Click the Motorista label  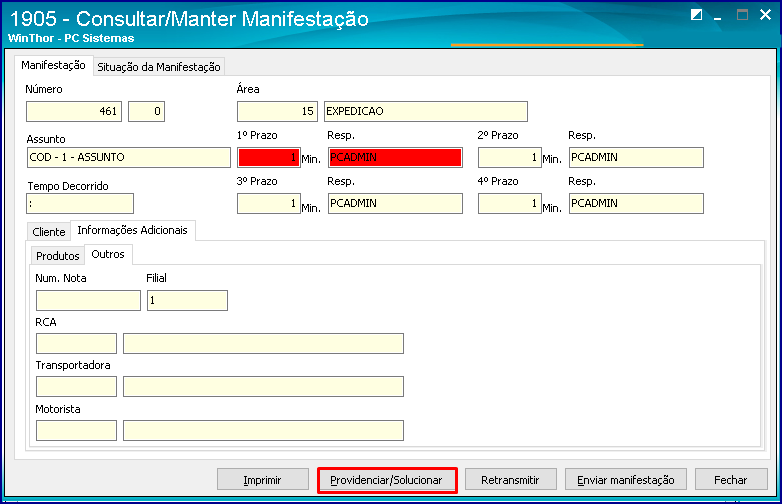click(x=58, y=409)
